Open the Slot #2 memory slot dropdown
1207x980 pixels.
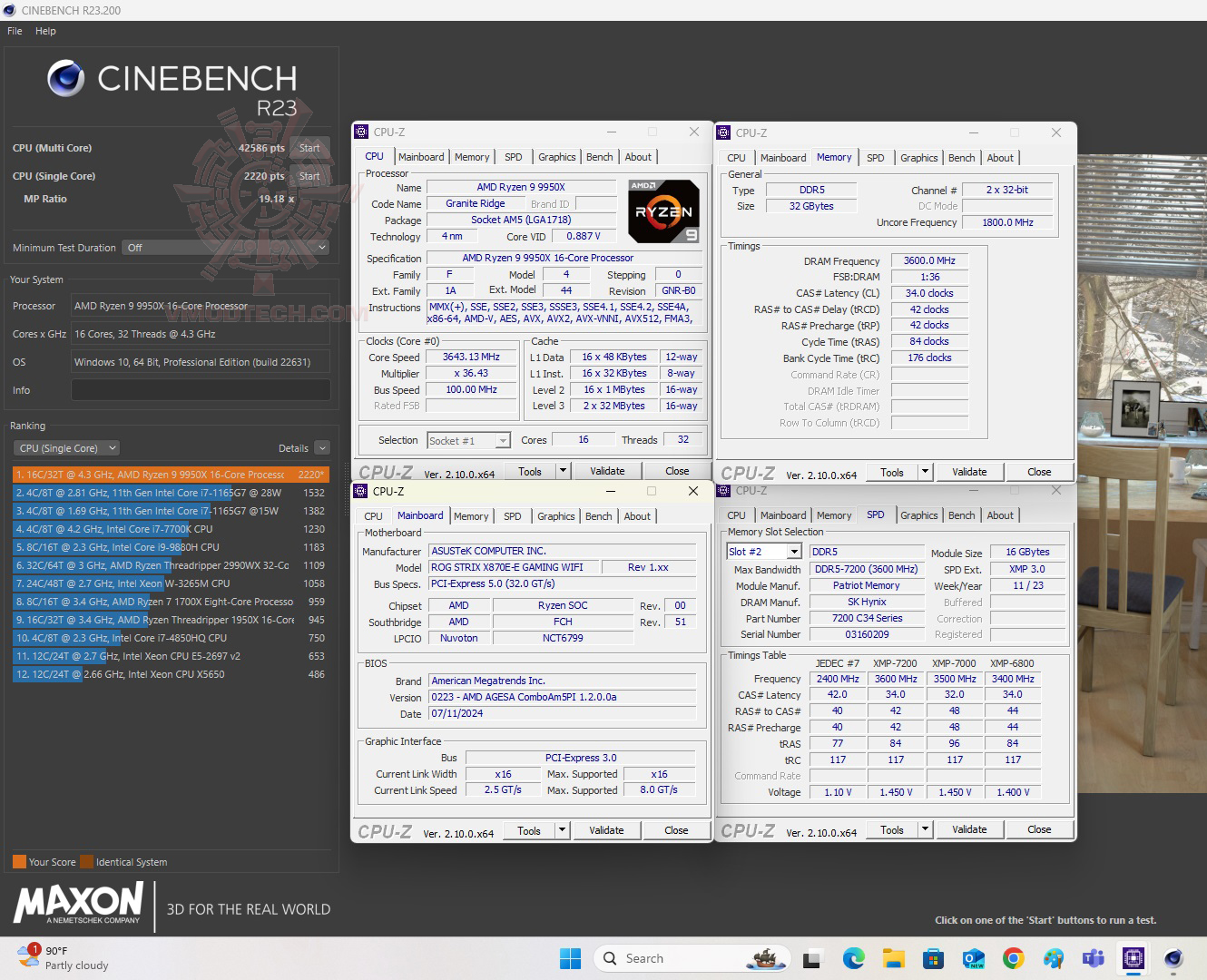click(763, 551)
